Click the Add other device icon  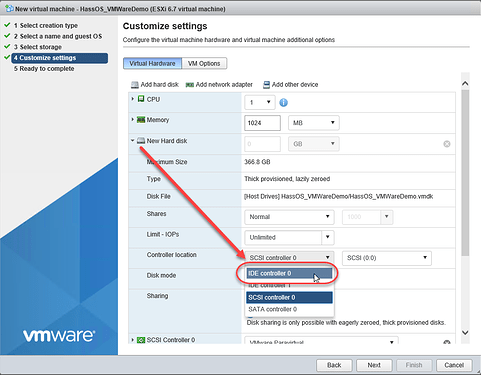point(266,85)
